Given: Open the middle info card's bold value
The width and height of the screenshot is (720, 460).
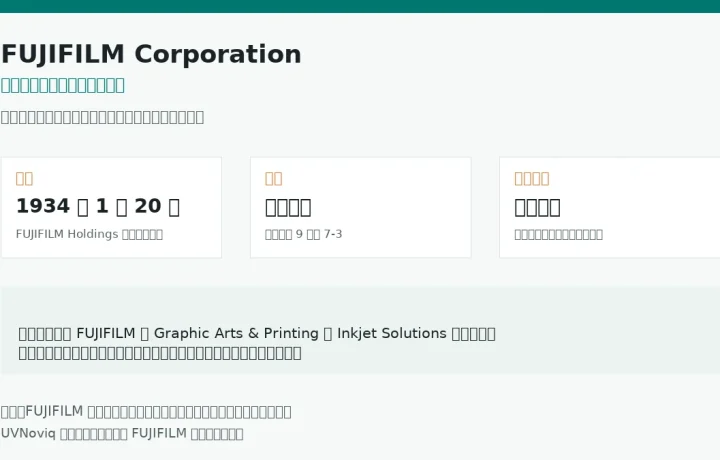Looking at the screenshot, I should (288, 208).
